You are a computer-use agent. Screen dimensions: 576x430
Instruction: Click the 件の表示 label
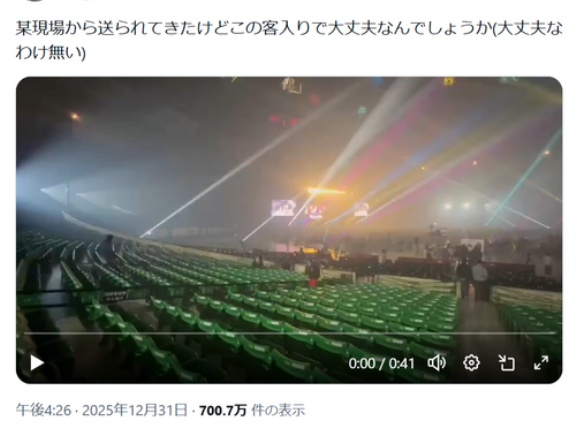point(278,410)
